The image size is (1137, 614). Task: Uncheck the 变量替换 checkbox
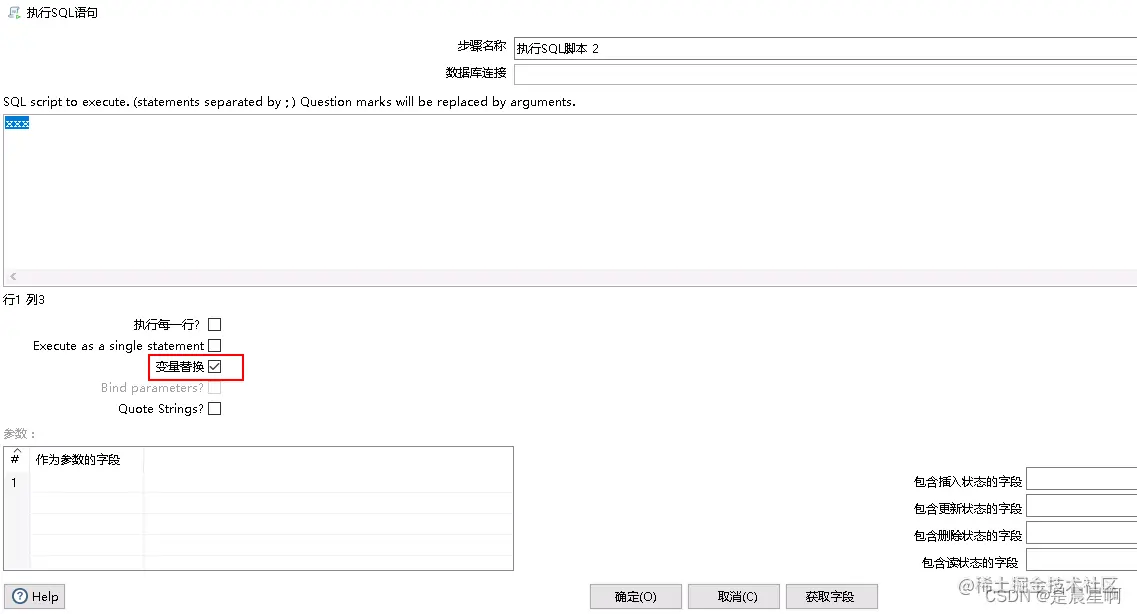pos(214,366)
